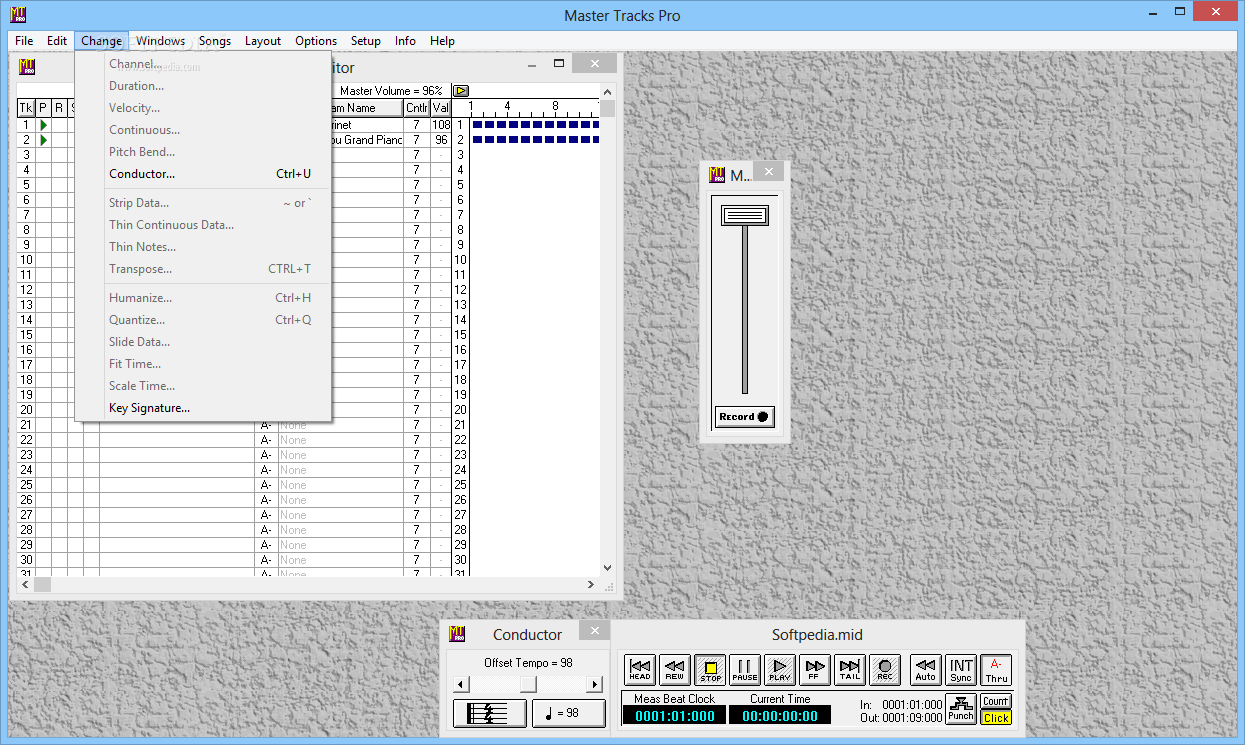This screenshot has height=745, width=1245.
Task: Click the track editor window MT Pro icon
Action: [x=27, y=67]
